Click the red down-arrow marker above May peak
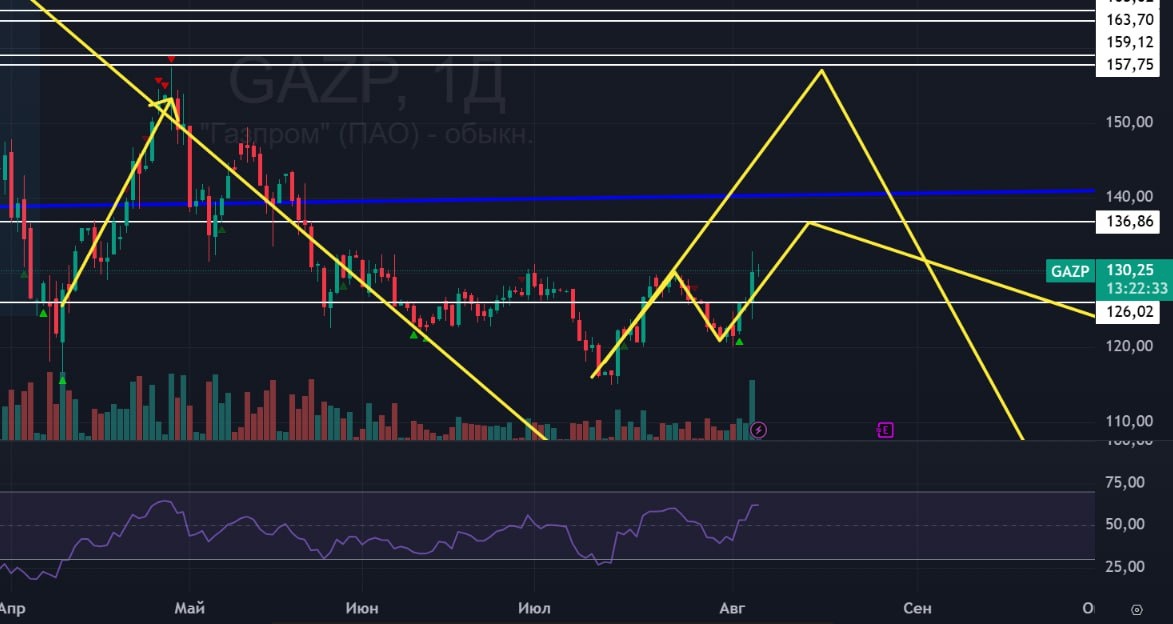1173x624 pixels. (x=171, y=59)
